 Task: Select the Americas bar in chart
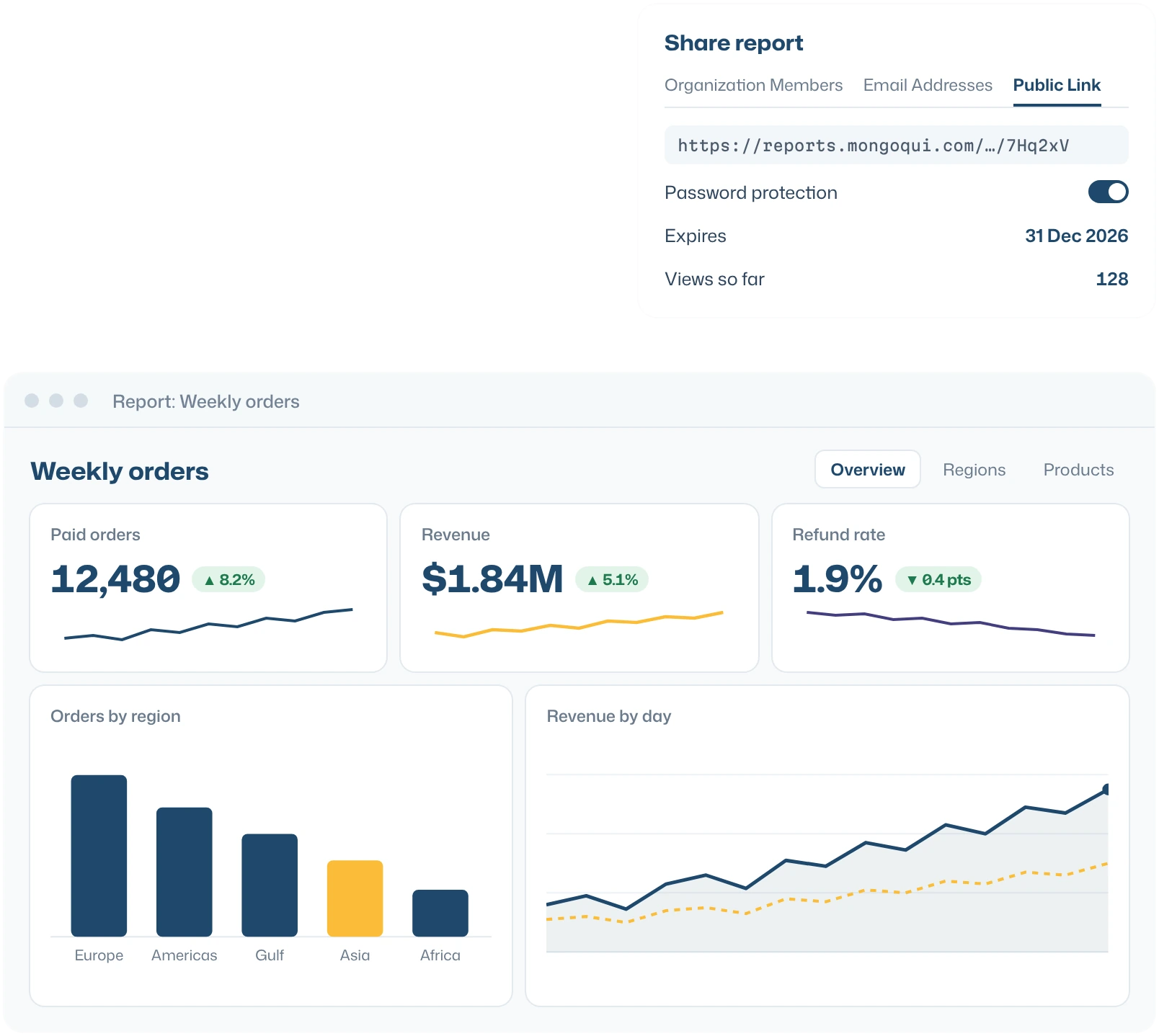coord(185,872)
